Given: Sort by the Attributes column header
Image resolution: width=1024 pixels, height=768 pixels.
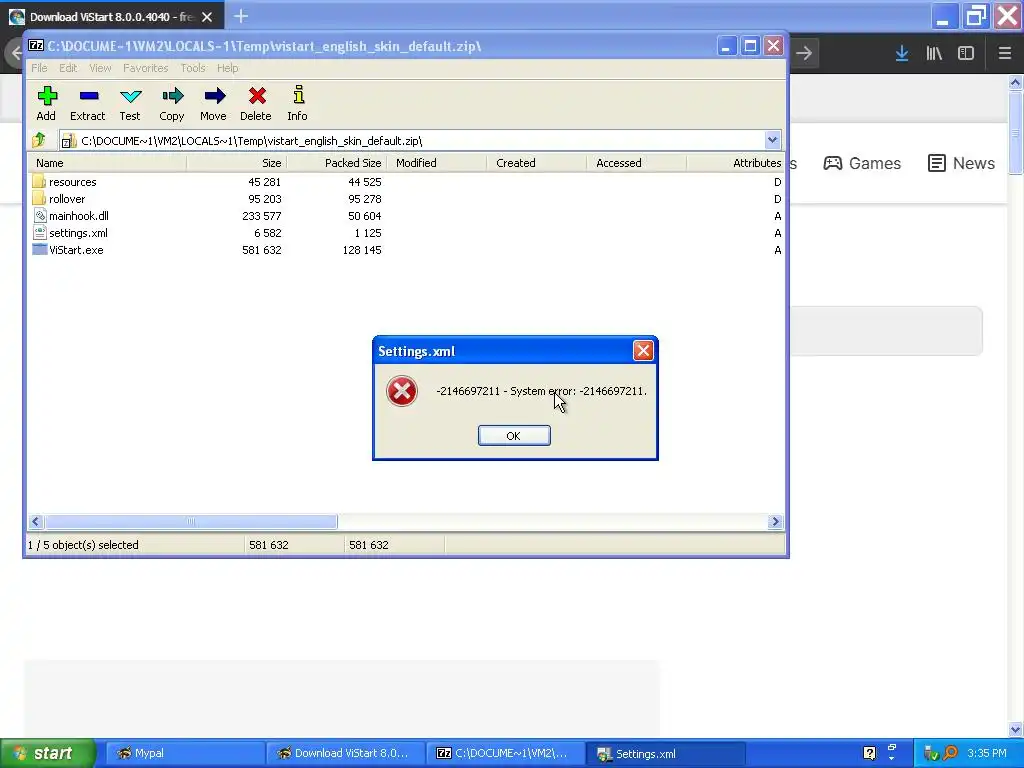Looking at the screenshot, I should click(x=735, y=163).
